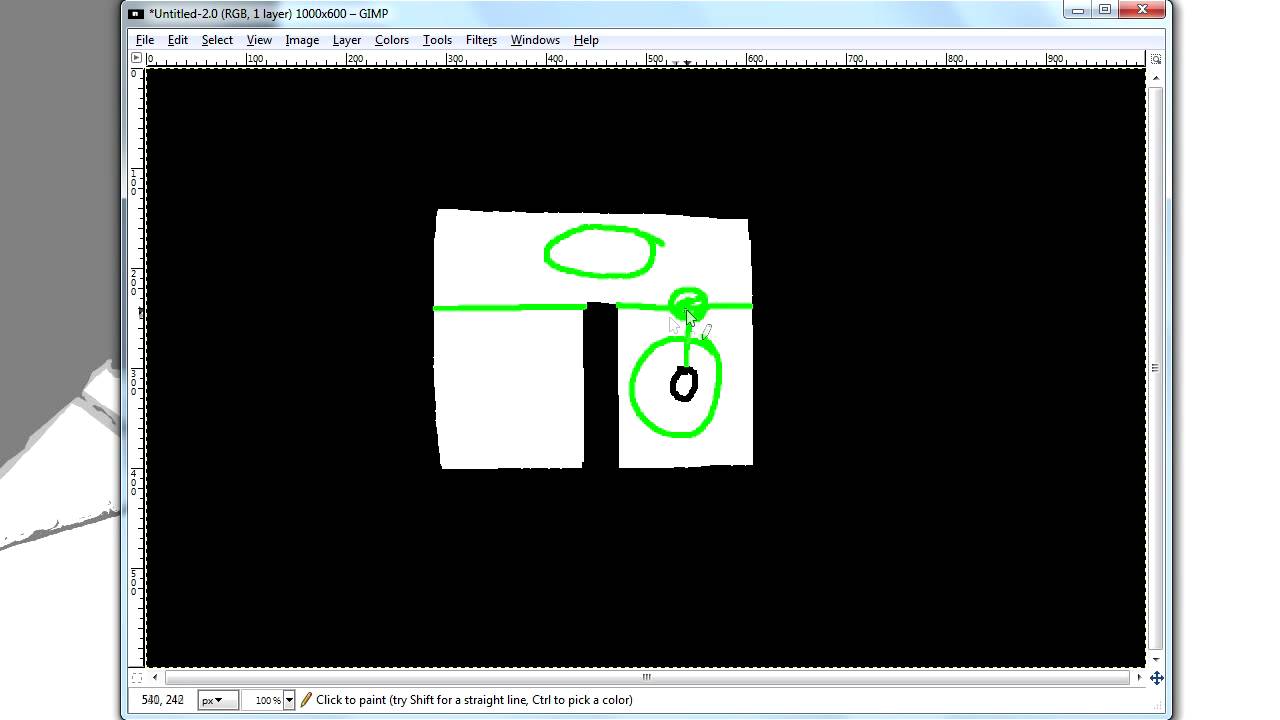Viewport: 1280px width, 720px height.
Task: Open the Windows menu
Action: pyautogui.click(x=535, y=40)
